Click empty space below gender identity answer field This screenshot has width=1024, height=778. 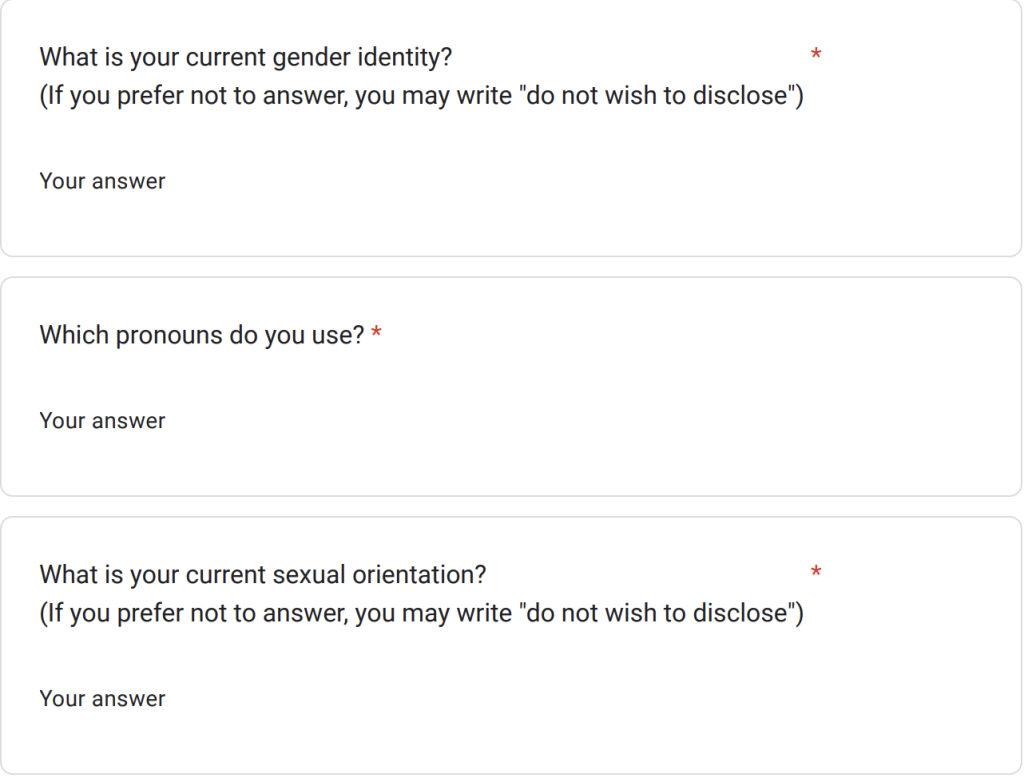coord(511,227)
